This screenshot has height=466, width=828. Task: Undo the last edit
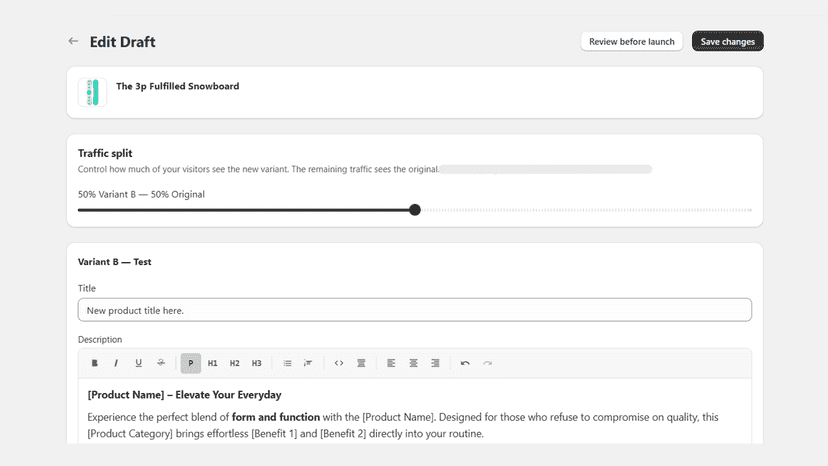click(465, 363)
